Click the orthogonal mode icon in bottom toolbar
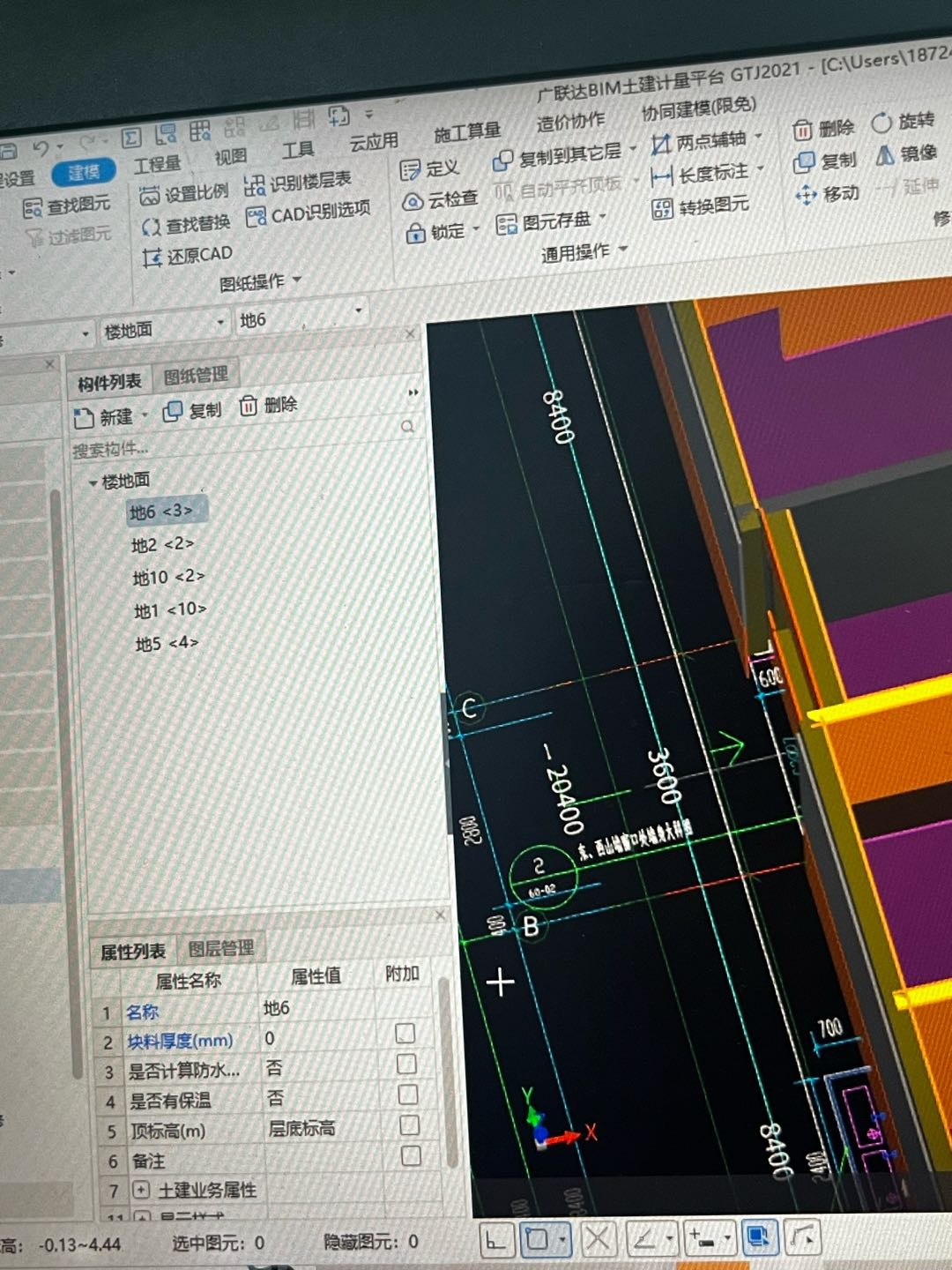The image size is (952, 1270). (x=495, y=1241)
